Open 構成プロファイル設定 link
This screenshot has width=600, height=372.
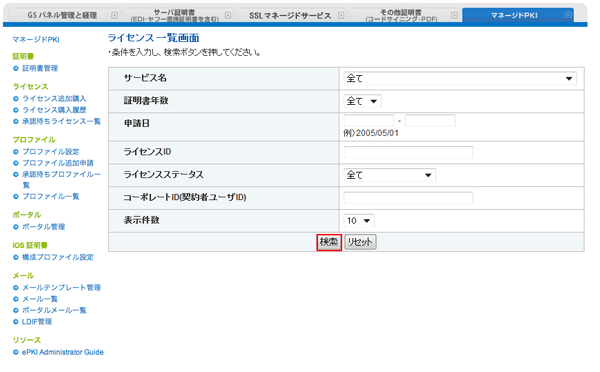58,257
